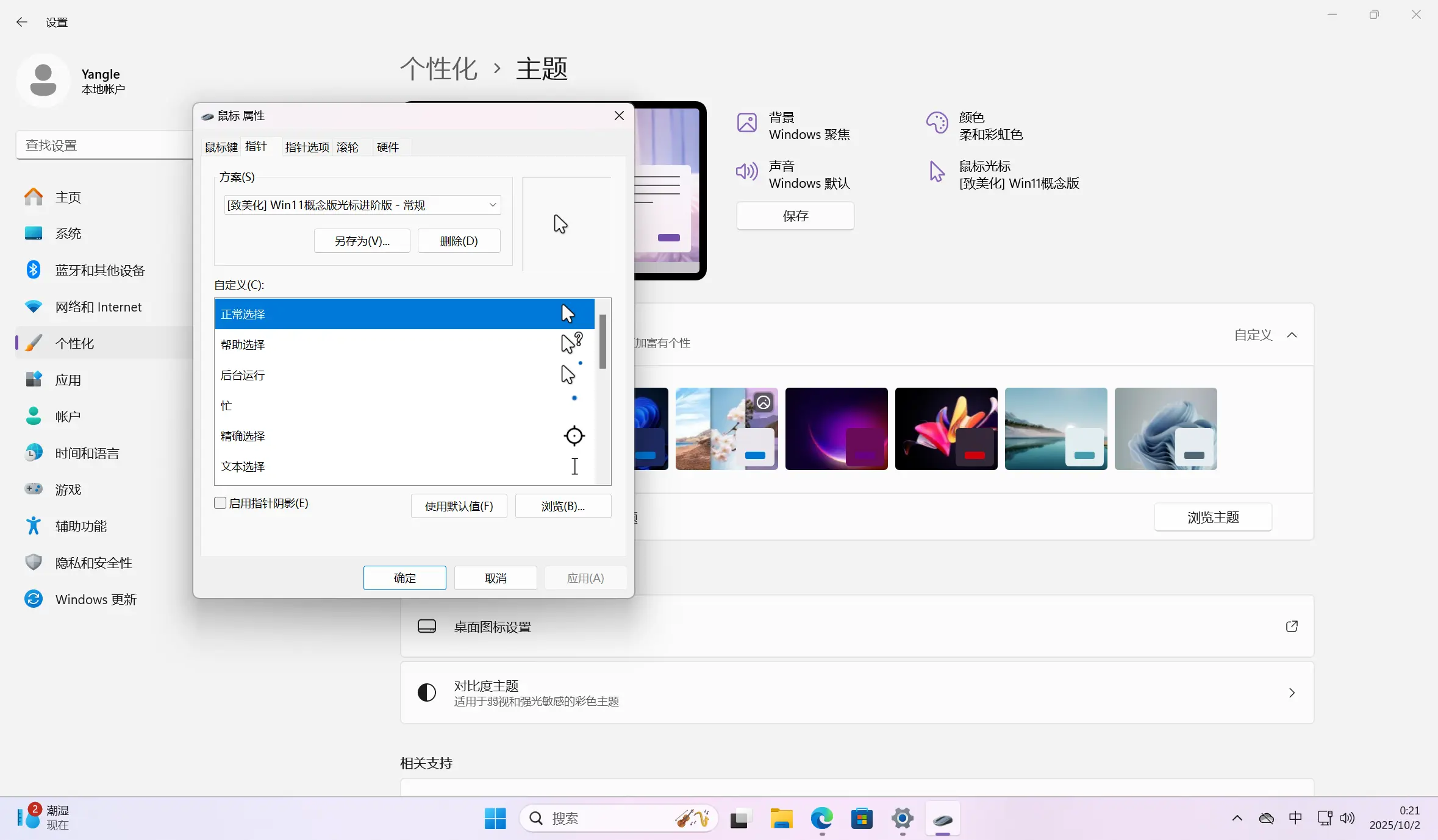Open the 方案 scheme dropdown
Image resolution: width=1438 pixels, height=840 pixels.
coord(492,205)
